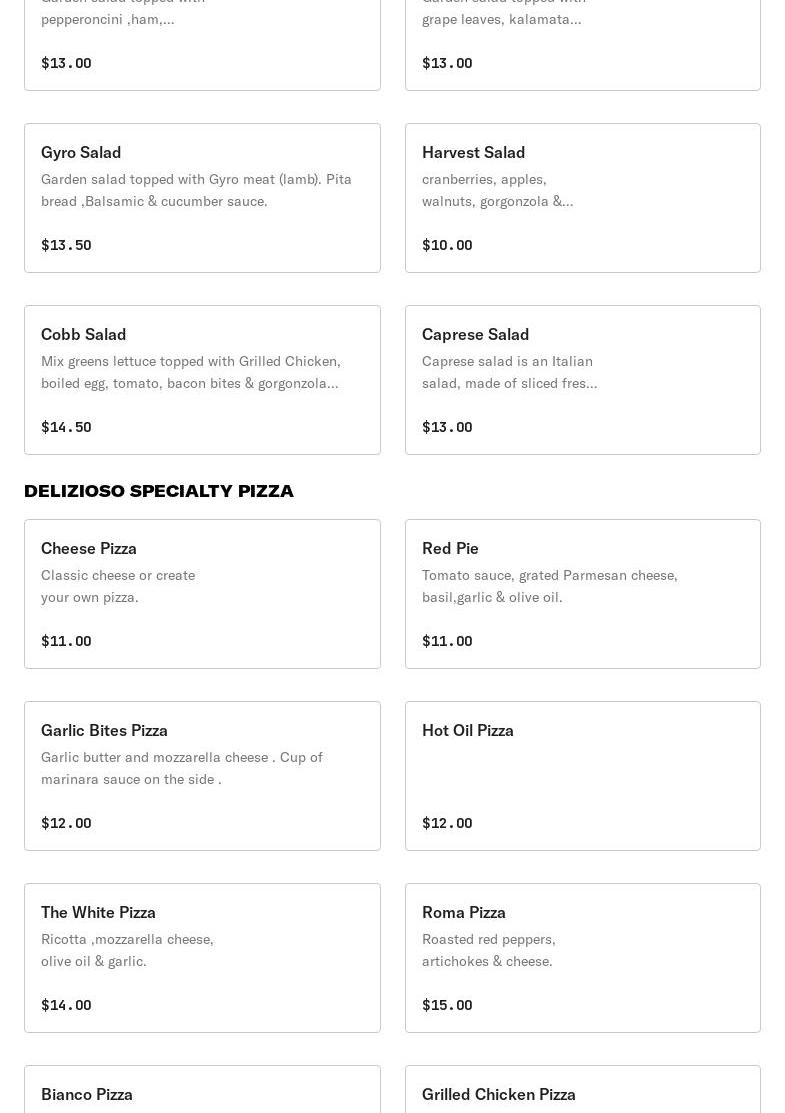Select the Garlic Bites Pizza title
The image size is (785, 1113).
coord(104,730)
